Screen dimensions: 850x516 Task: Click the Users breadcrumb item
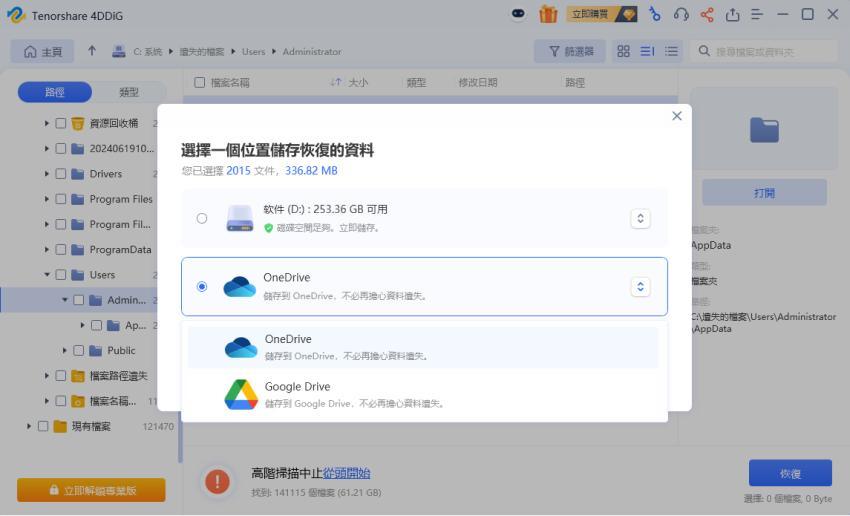pos(254,51)
